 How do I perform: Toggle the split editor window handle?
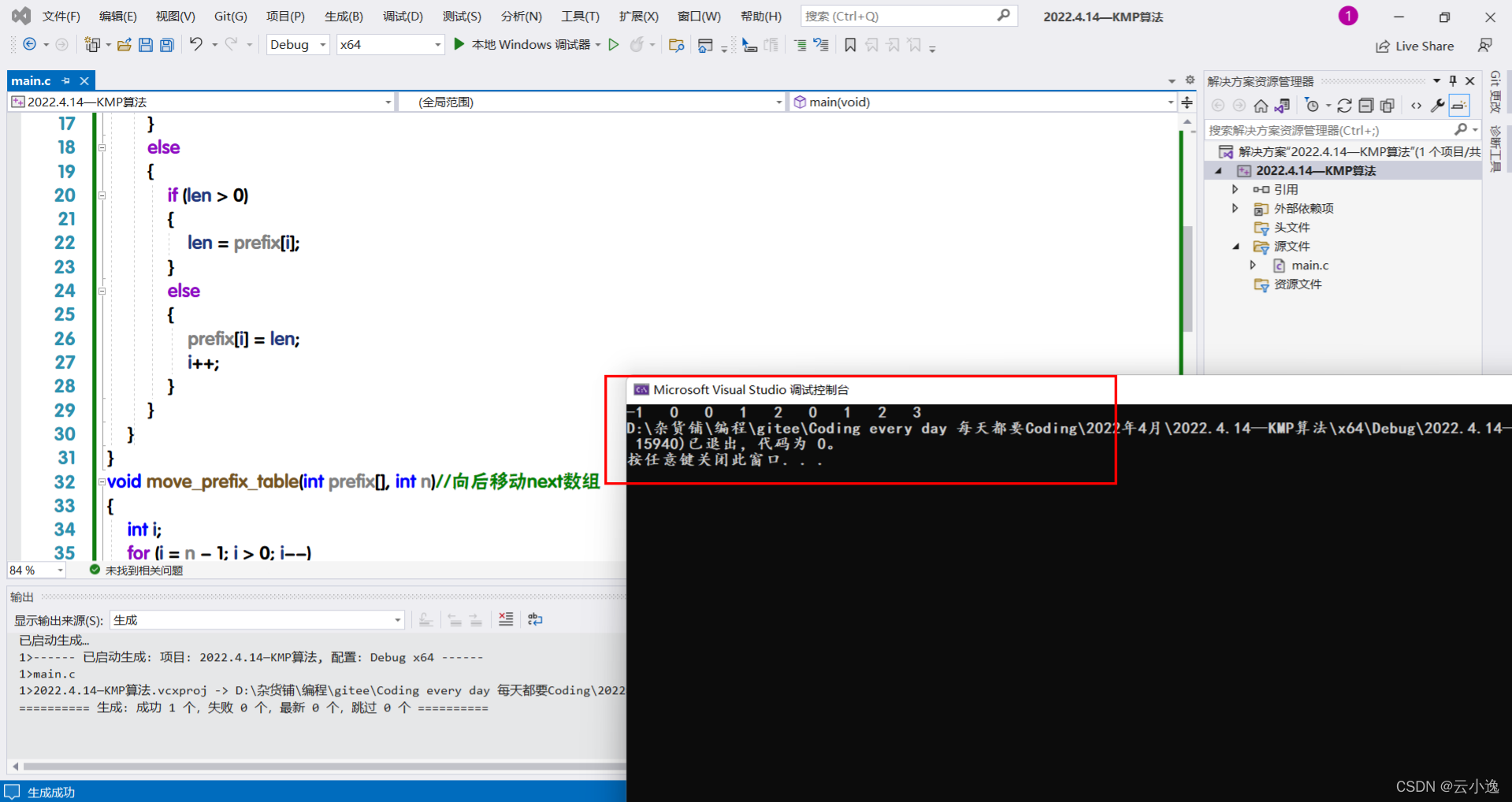click(1187, 102)
